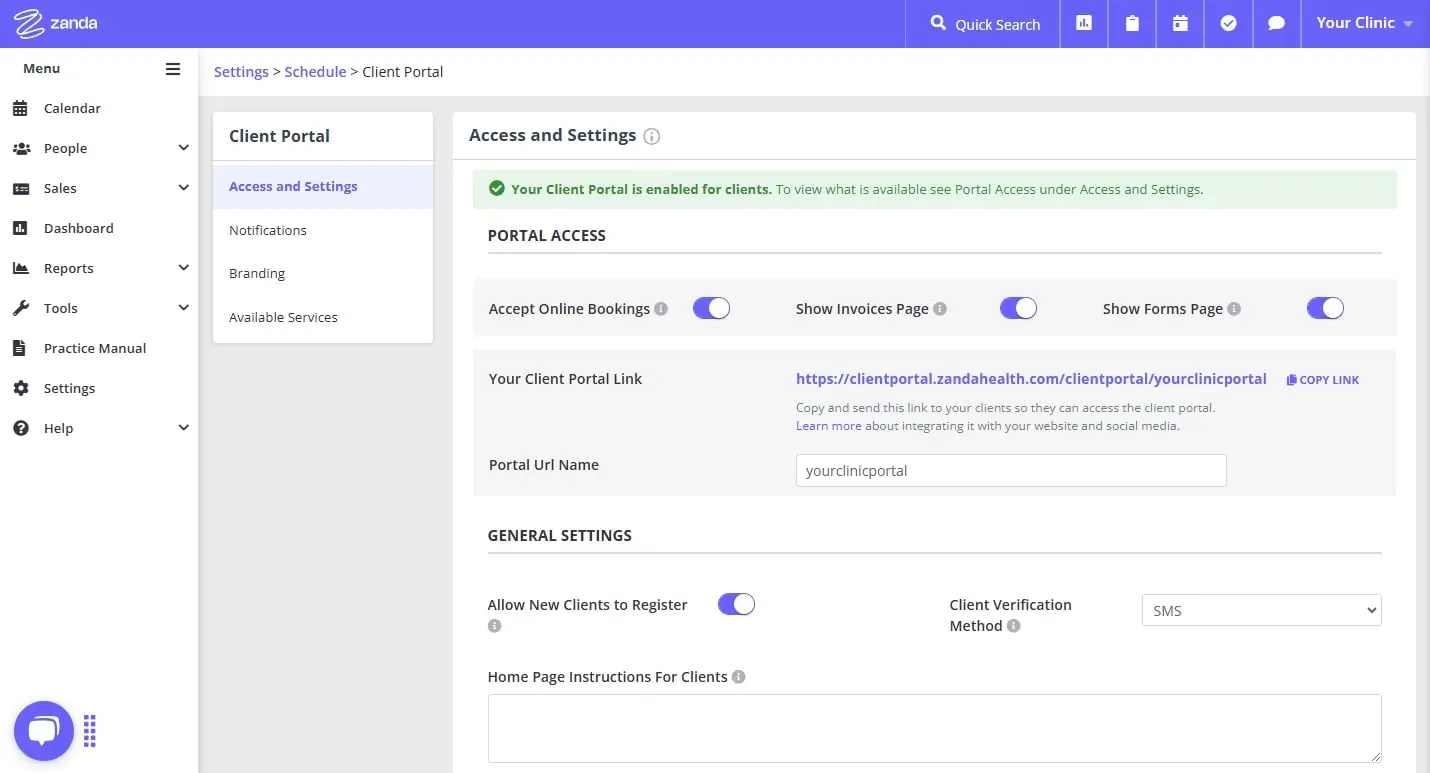Open the client portal URL link

(x=1031, y=379)
